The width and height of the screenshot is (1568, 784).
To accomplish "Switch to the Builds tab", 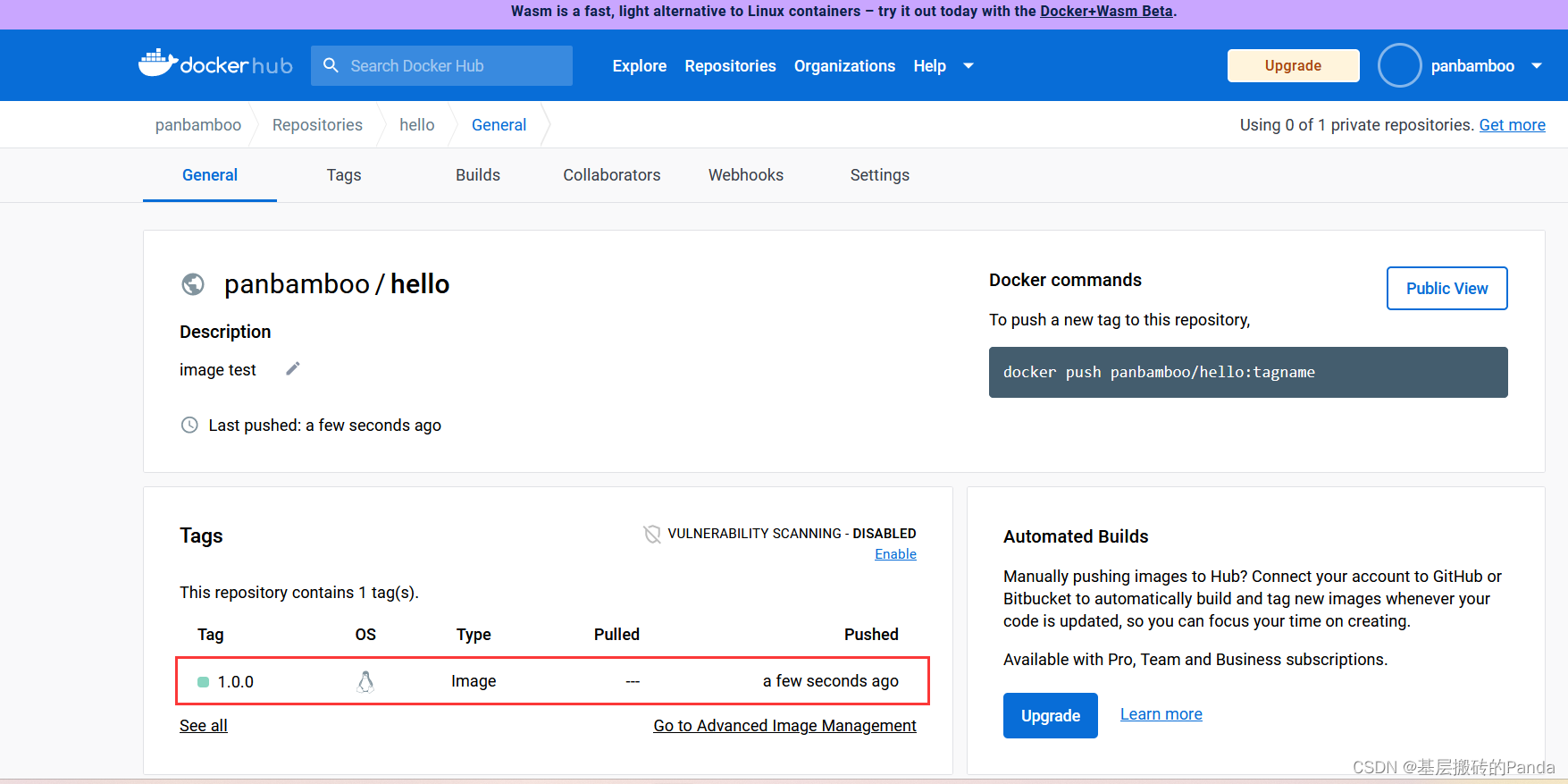I will pyautogui.click(x=478, y=175).
